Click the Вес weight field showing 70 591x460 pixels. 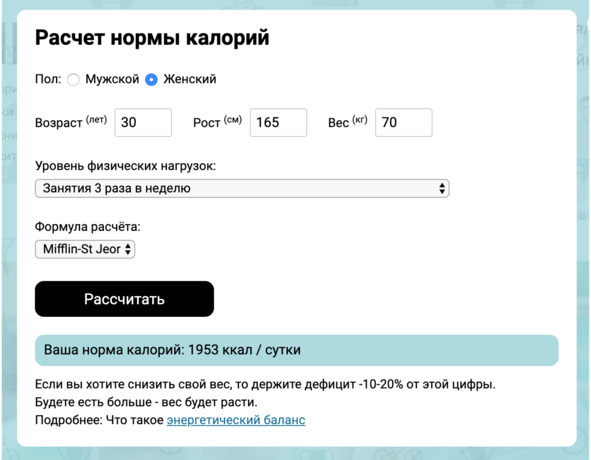(x=404, y=123)
